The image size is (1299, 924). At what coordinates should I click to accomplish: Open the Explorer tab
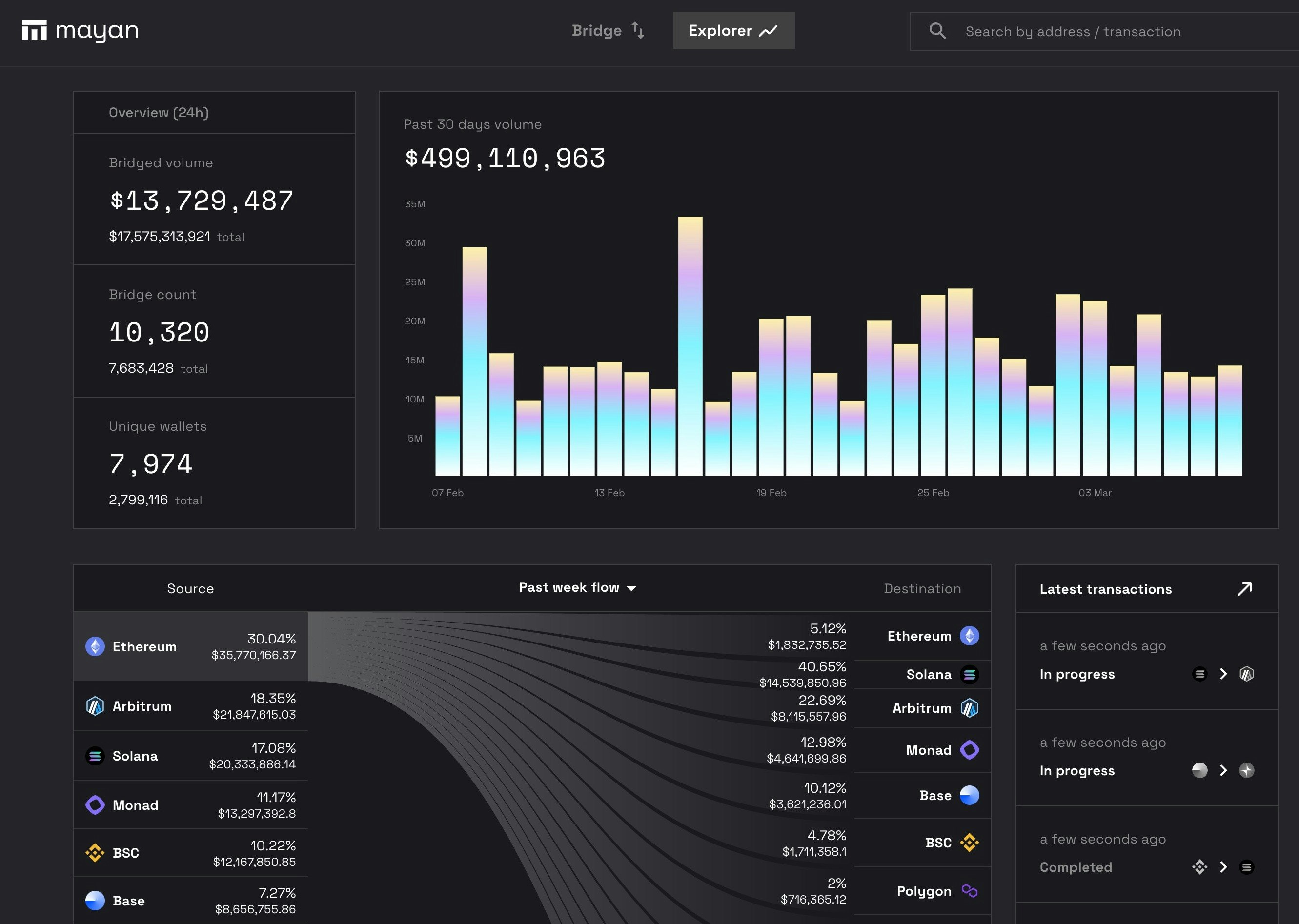[733, 31]
